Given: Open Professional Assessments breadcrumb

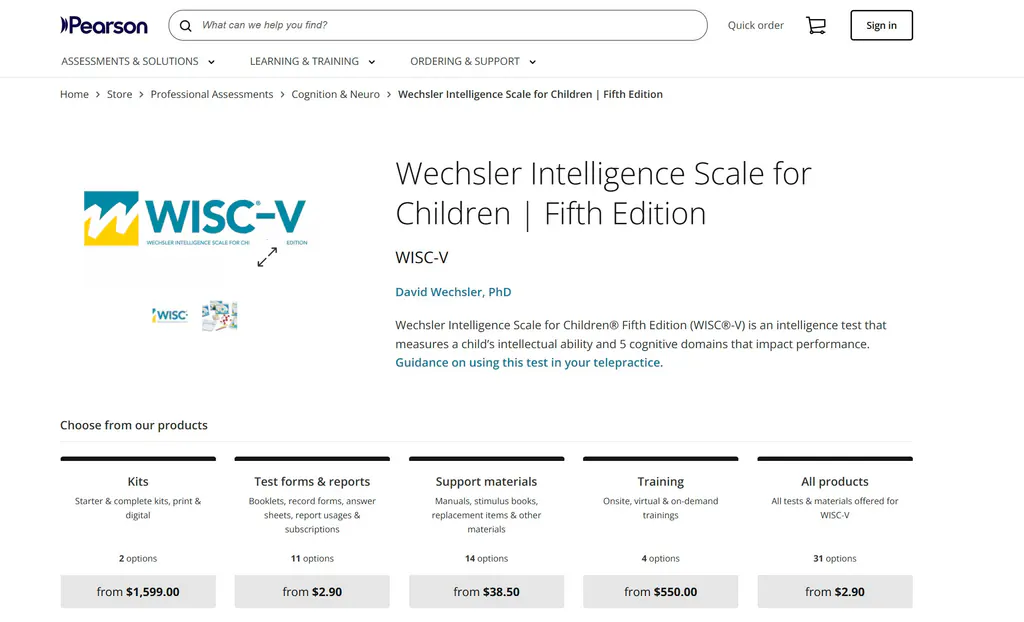Looking at the screenshot, I should [x=212, y=94].
